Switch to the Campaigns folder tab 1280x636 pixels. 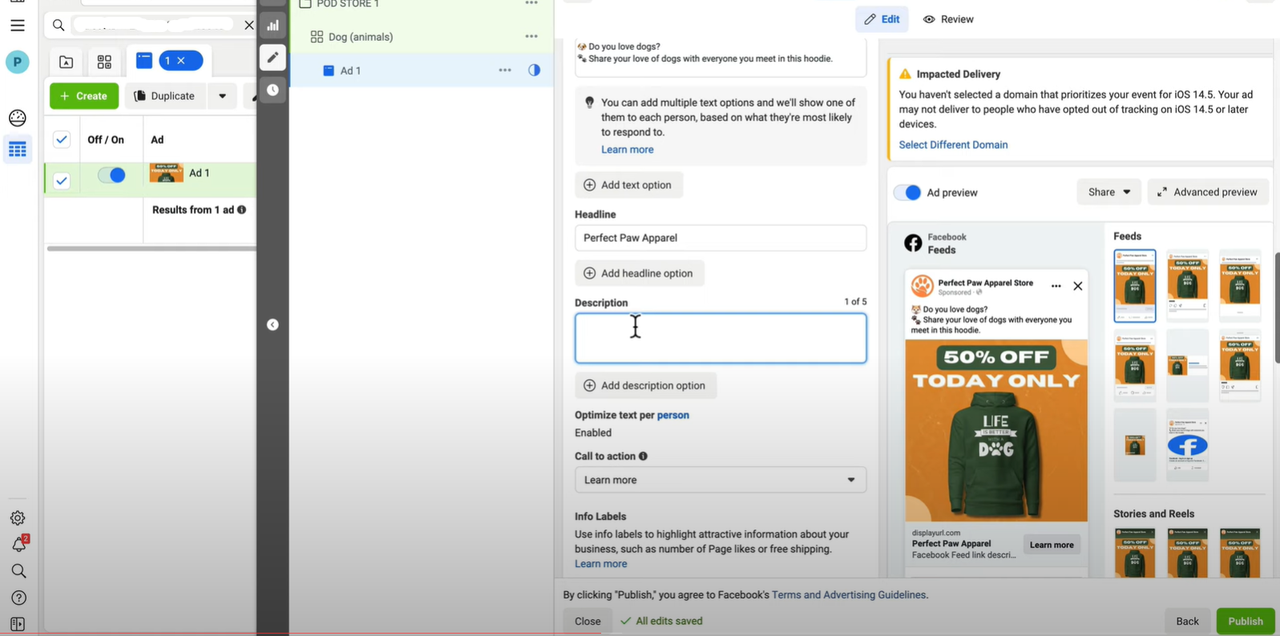pyautogui.click(x=66, y=62)
